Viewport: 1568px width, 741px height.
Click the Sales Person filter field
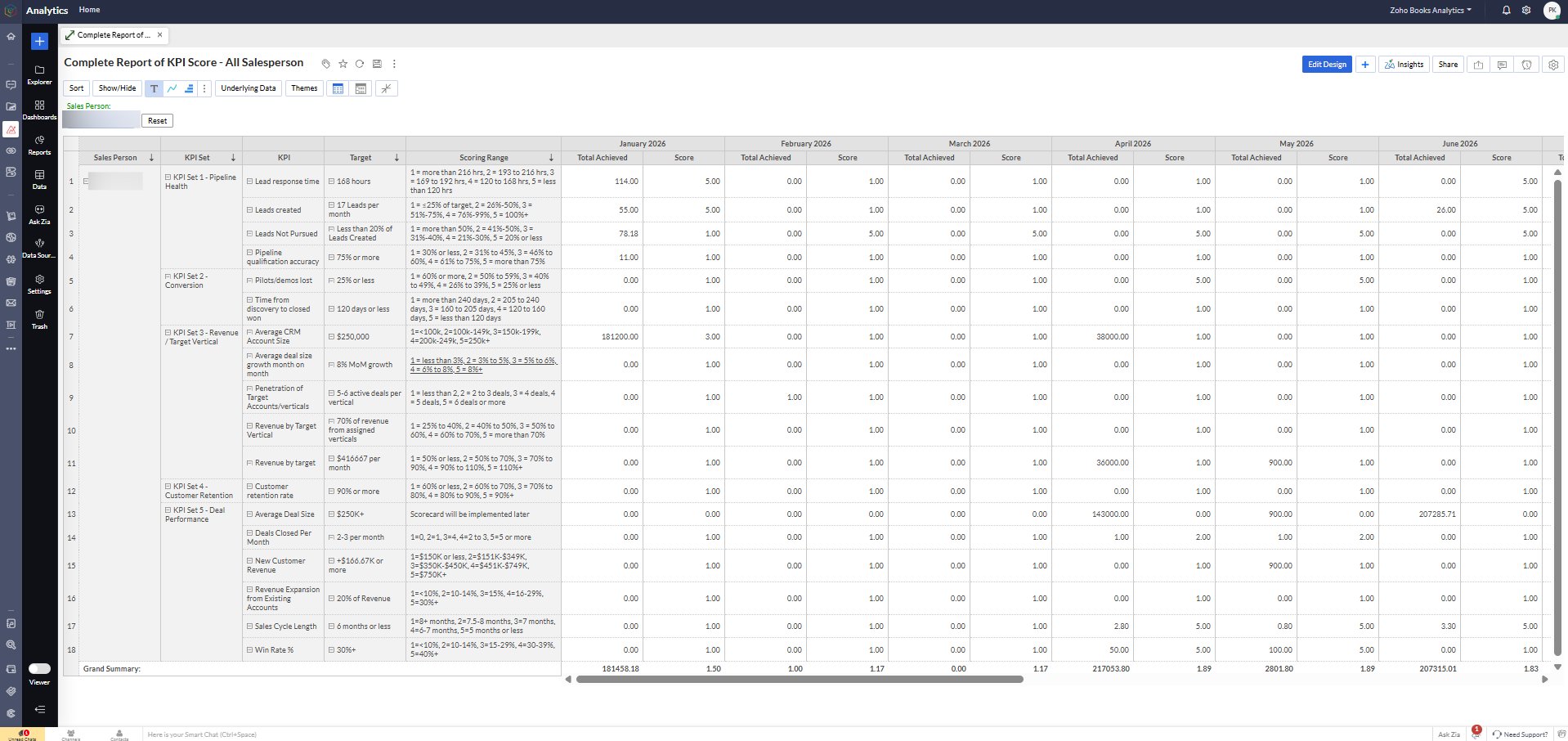[x=101, y=120]
